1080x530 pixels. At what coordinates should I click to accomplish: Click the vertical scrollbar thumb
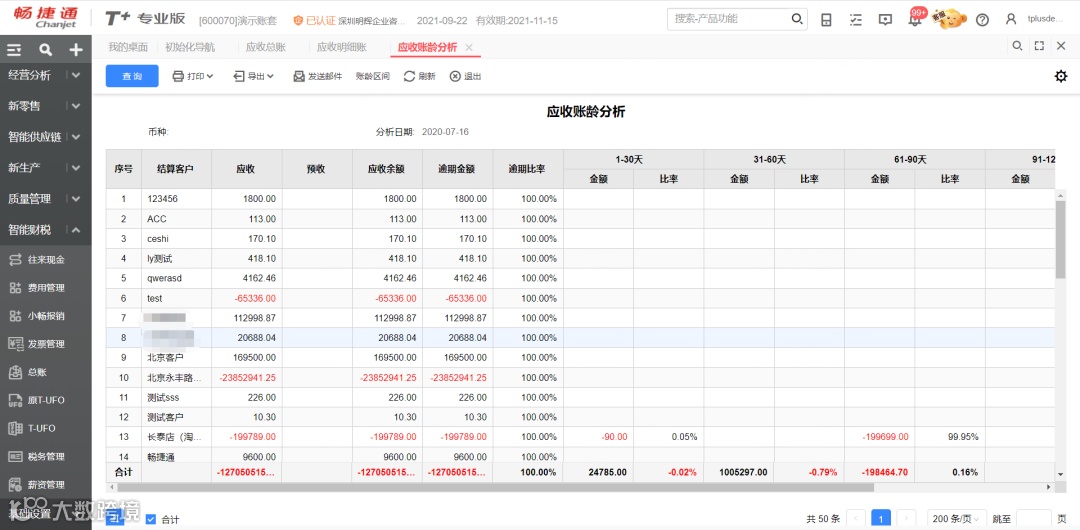tap(1061, 239)
